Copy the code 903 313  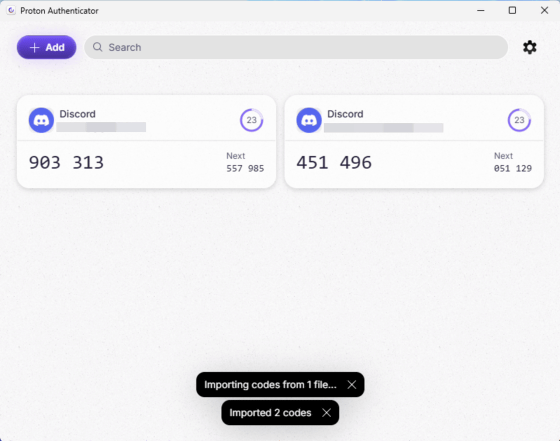[x=66, y=163]
